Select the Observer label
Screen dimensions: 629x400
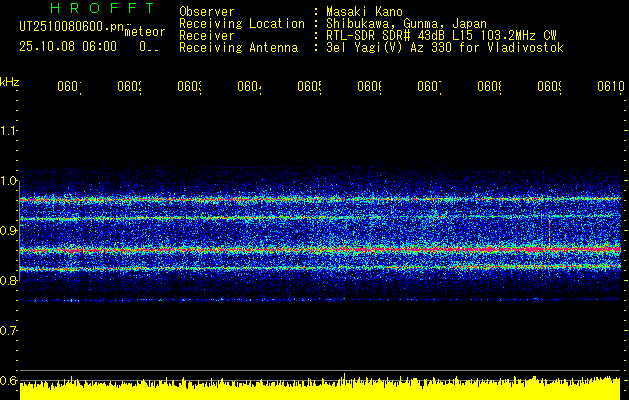coord(207,12)
